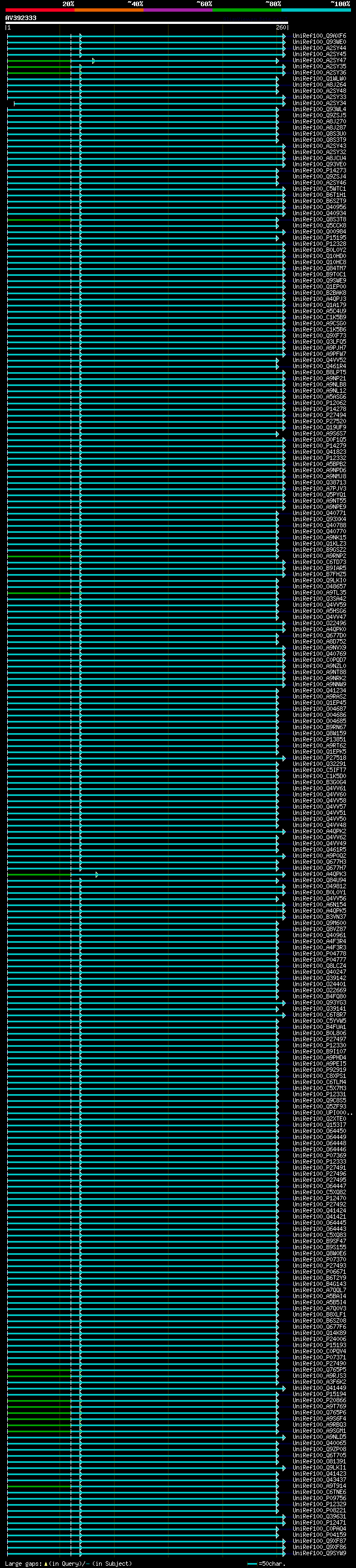Click the orange ~40% identity legend bar
Image resolution: width=356 pixels, height=1568 pixels.
tap(109, 10)
